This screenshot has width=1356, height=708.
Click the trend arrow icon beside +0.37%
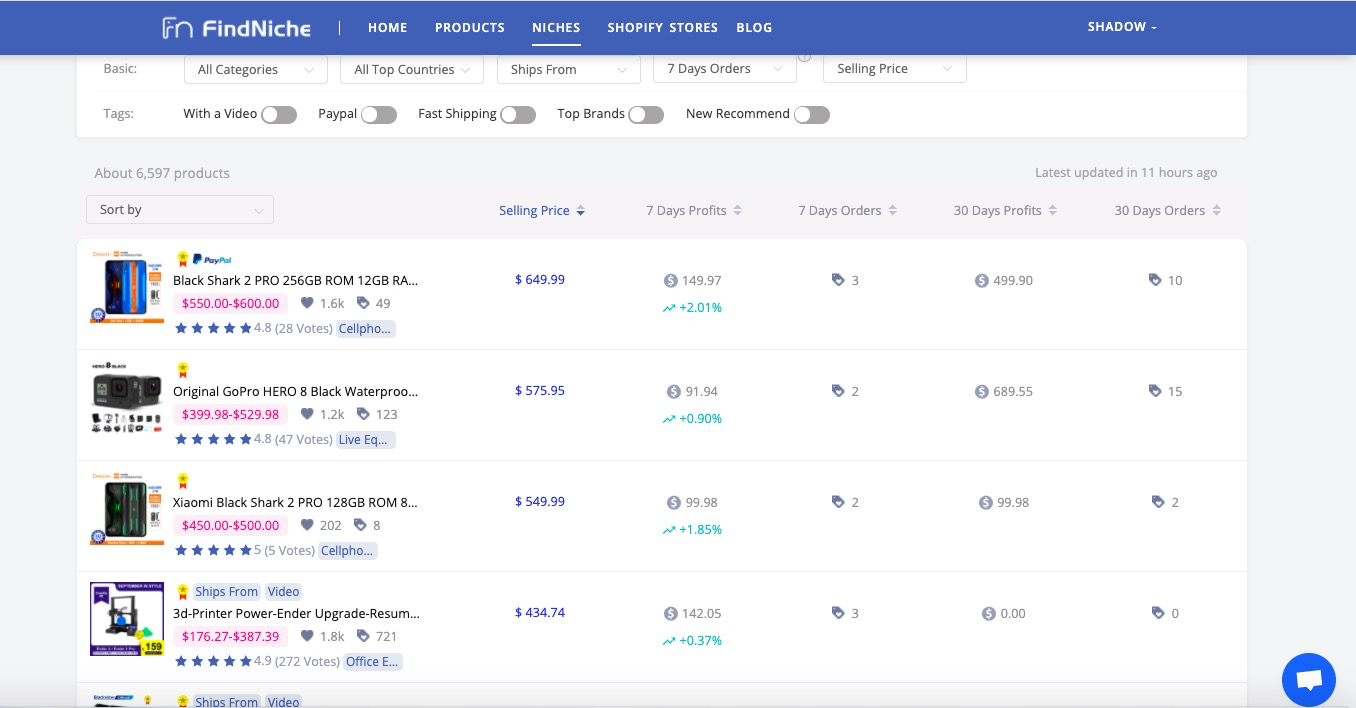pos(669,641)
